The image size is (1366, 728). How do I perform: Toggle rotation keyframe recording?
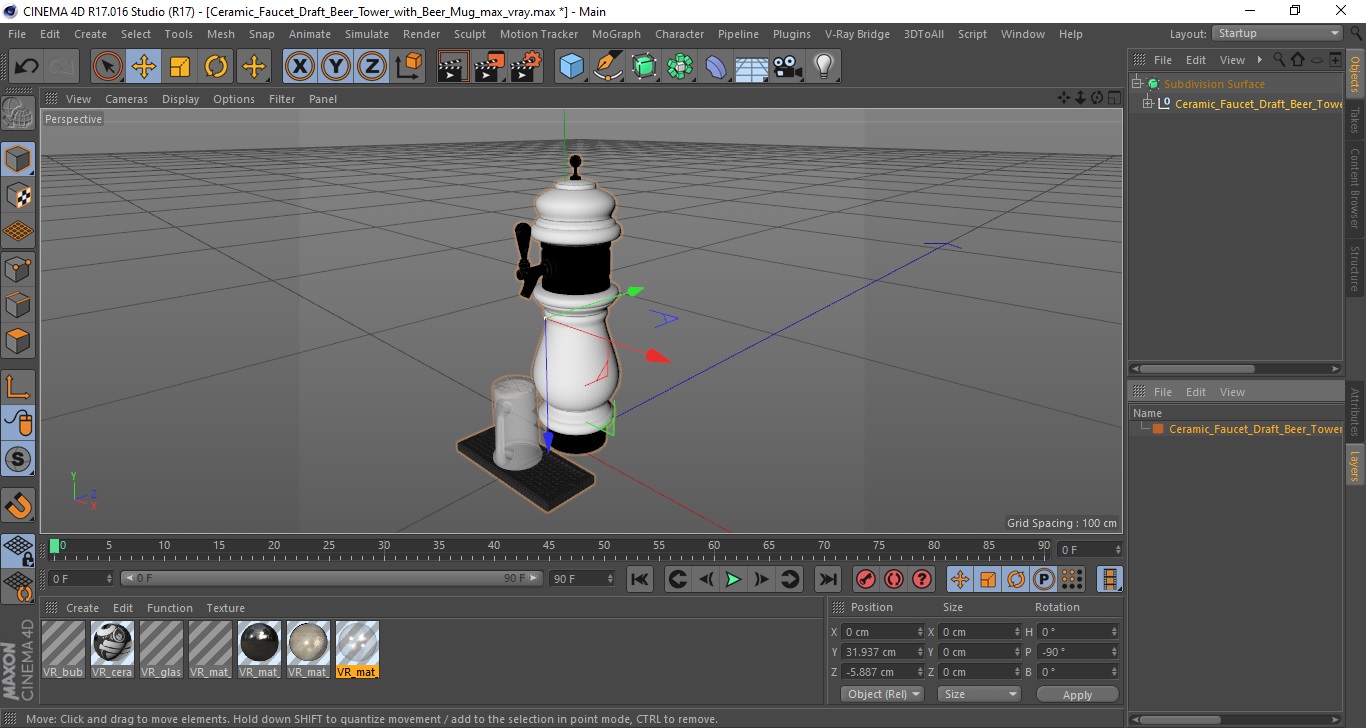pos(1016,579)
